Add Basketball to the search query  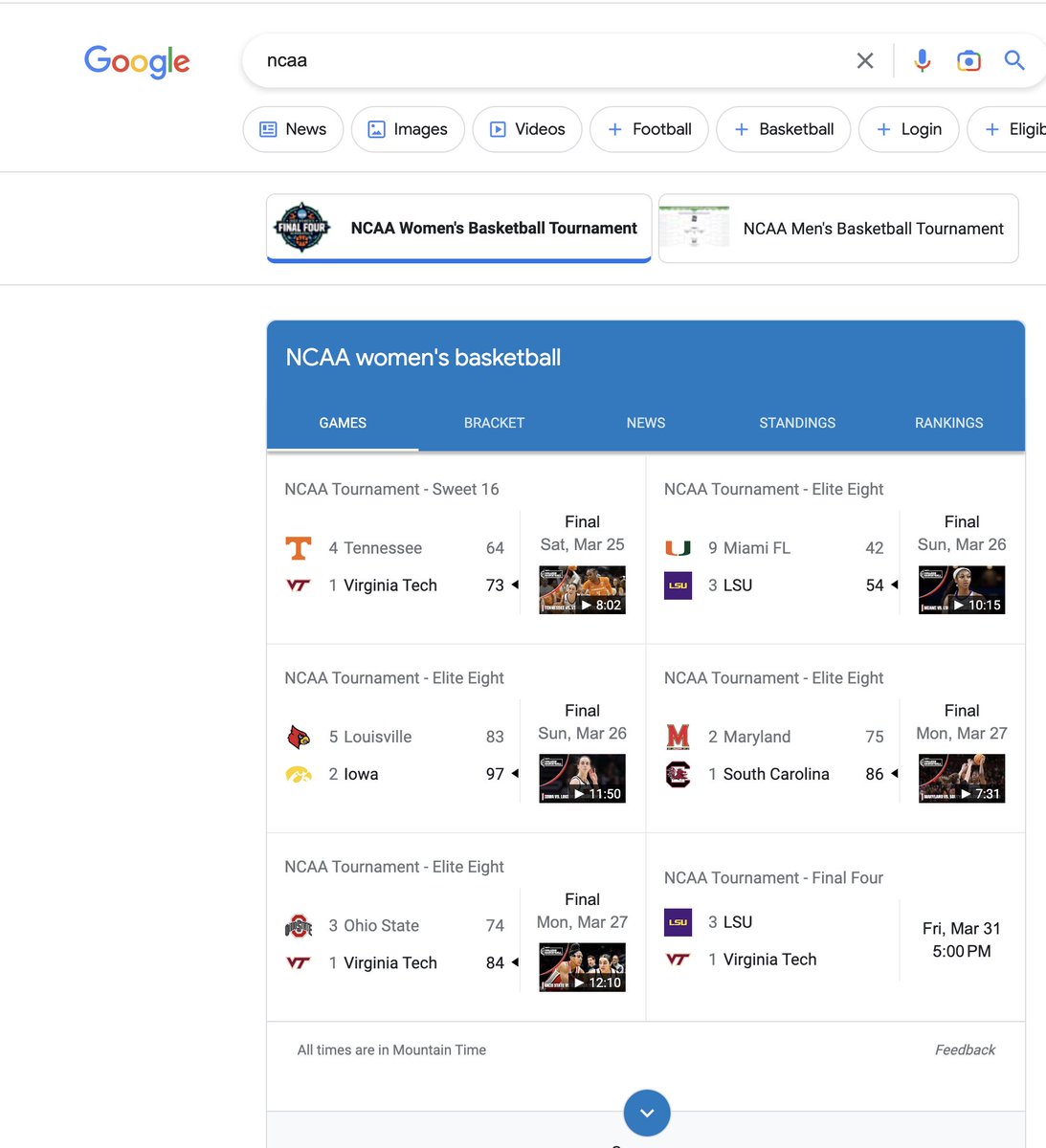(x=784, y=129)
